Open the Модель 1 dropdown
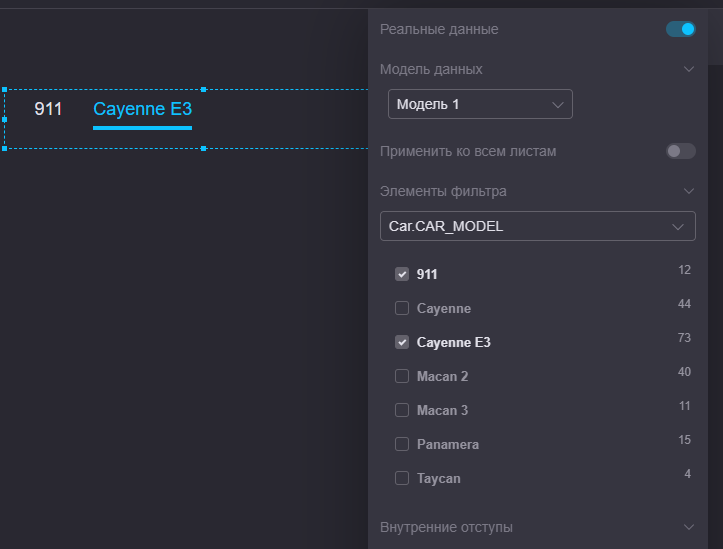723x549 pixels. [480, 104]
